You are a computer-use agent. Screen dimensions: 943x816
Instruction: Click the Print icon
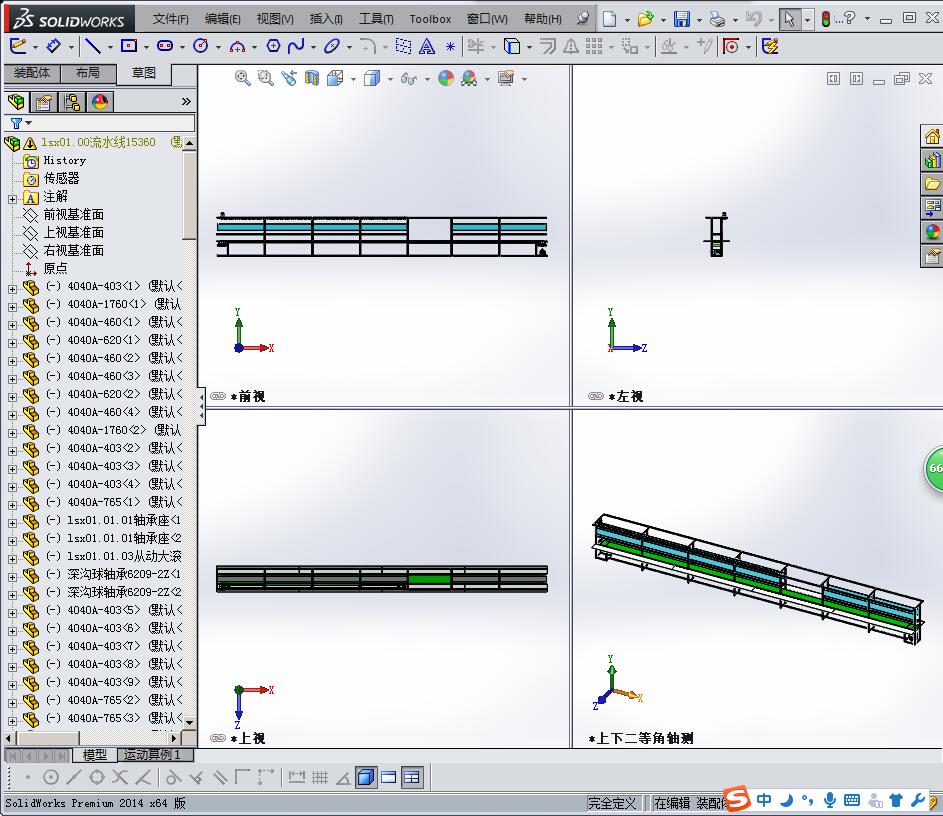[x=717, y=19]
